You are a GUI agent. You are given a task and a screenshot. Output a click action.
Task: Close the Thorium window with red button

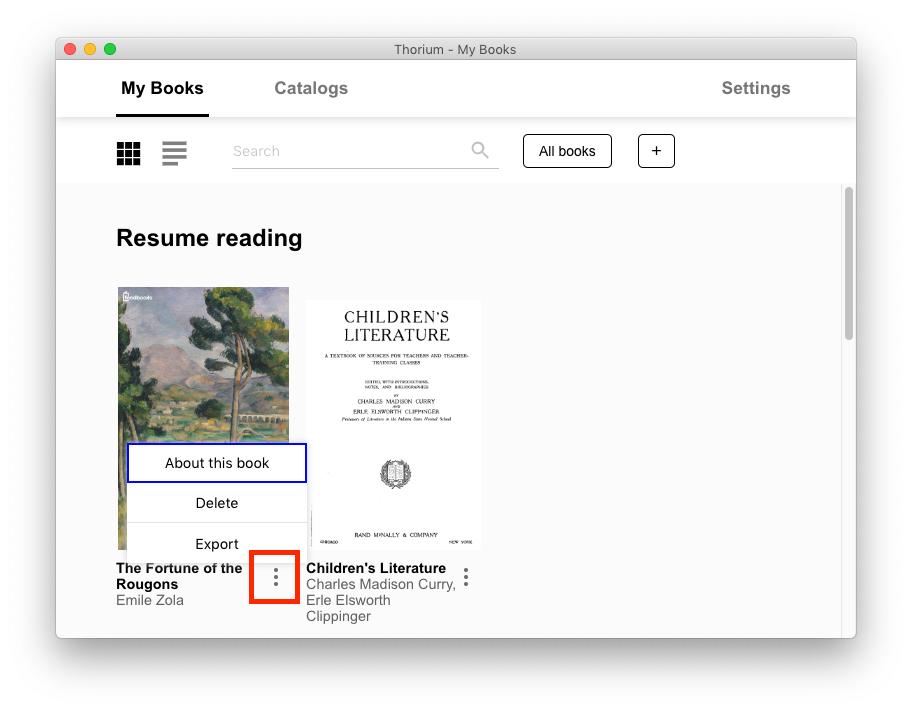70,49
